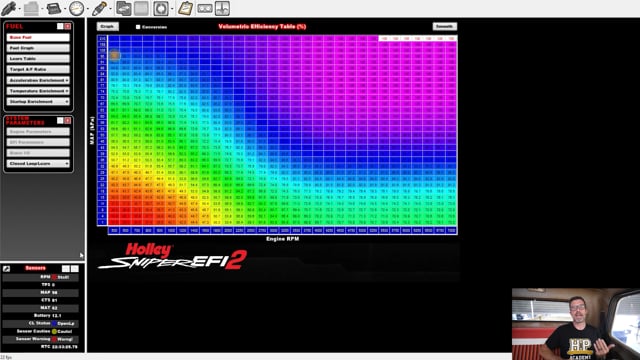Expand the Closed Loop/Learn dropdown
Image resolution: width=640 pixels, height=360 pixels.
click(x=38, y=163)
